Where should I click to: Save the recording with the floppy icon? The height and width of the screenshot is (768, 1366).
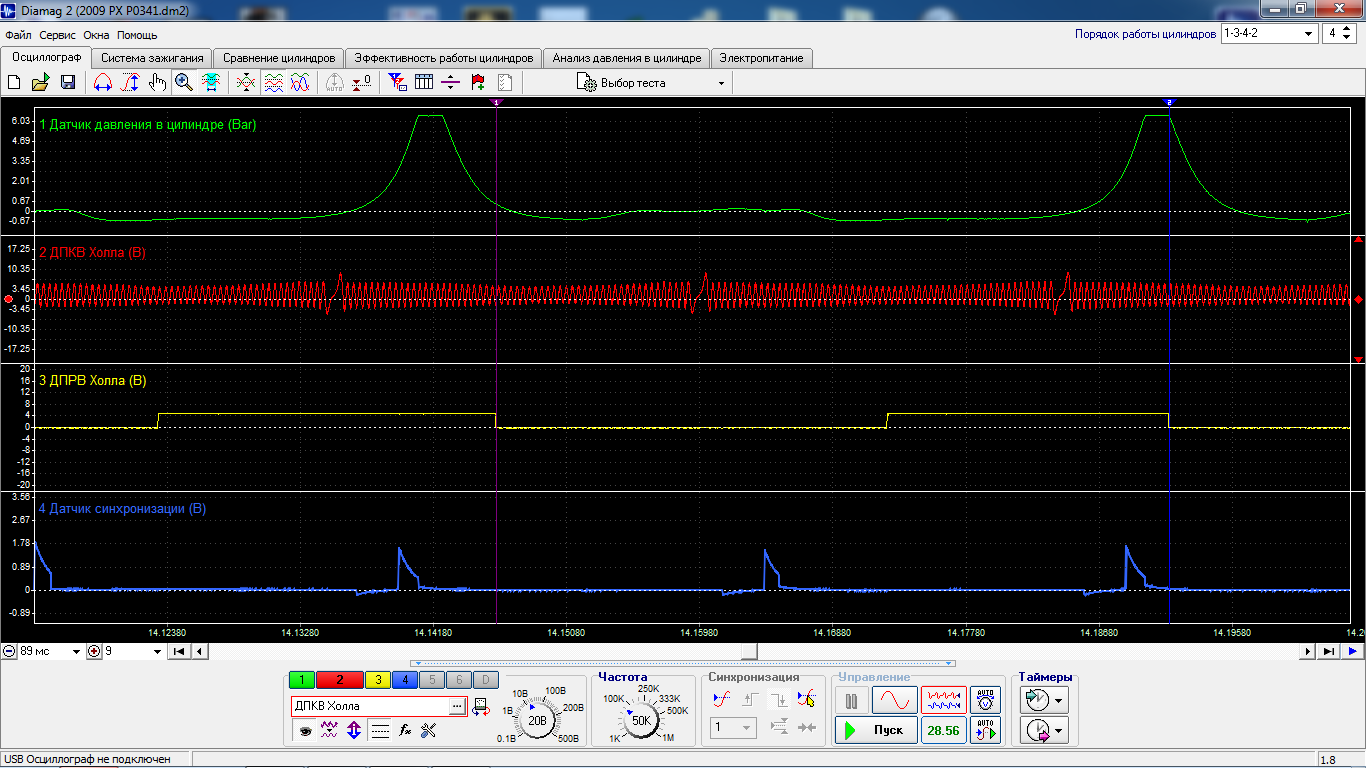coord(68,83)
